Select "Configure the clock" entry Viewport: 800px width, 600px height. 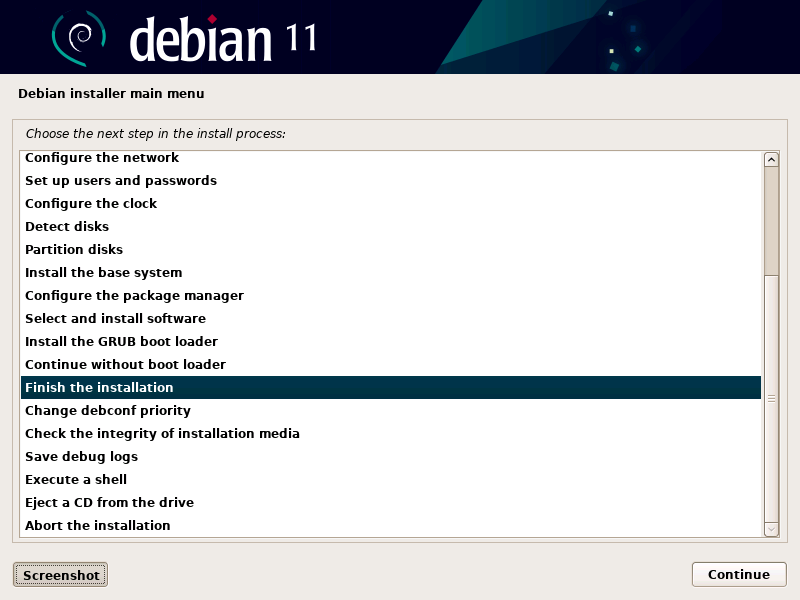click(391, 204)
